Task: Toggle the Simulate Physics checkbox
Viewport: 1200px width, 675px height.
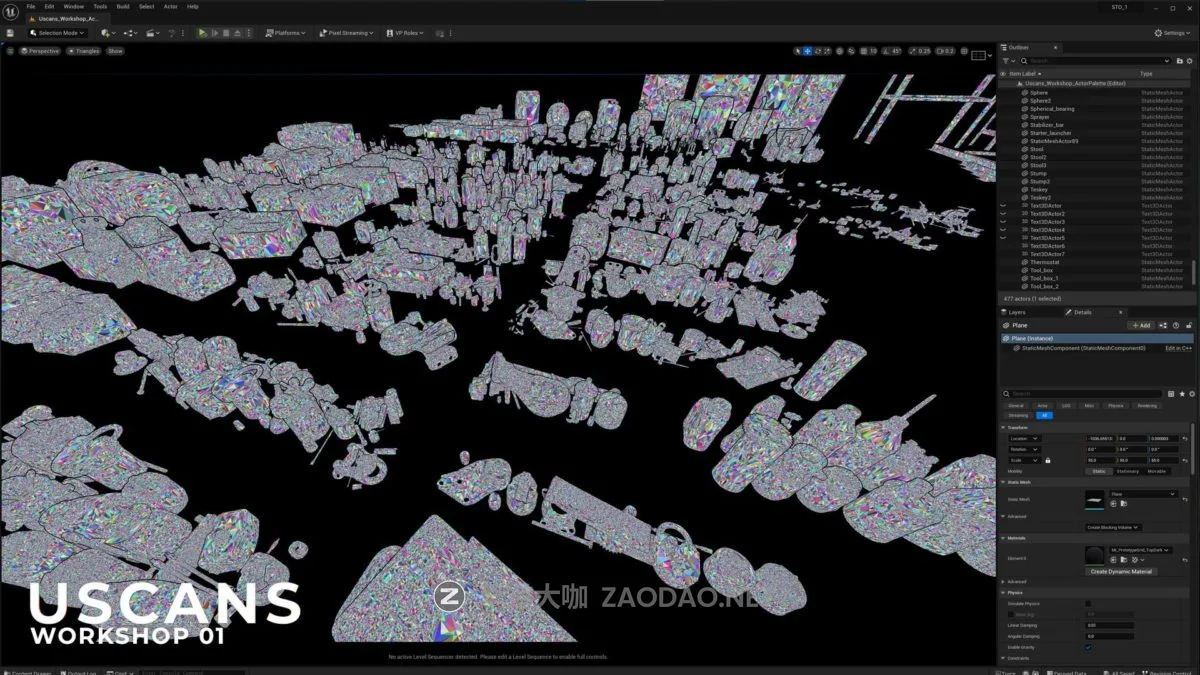Action: tap(1088, 603)
